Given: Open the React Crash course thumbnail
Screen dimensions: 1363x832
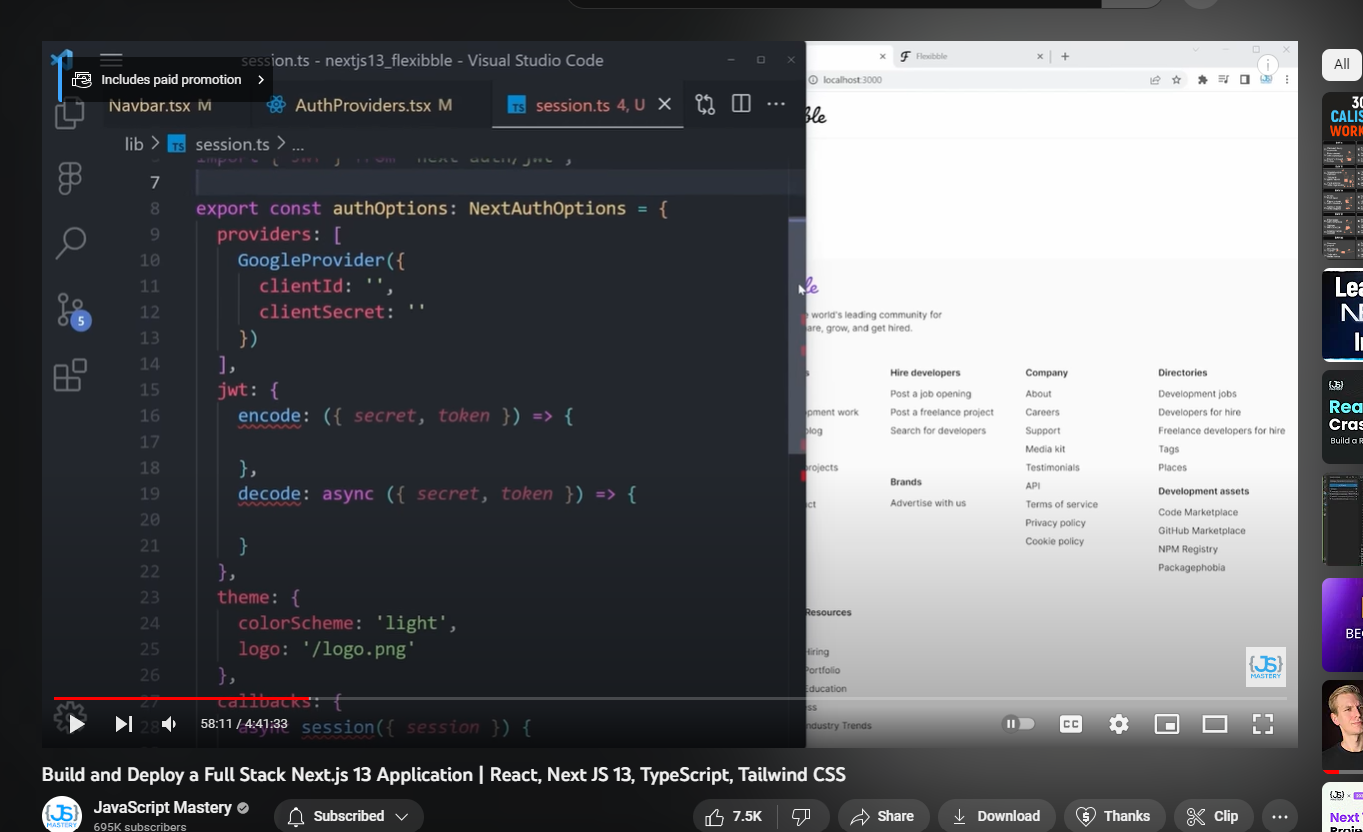Looking at the screenshot, I should pos(1342,417).
